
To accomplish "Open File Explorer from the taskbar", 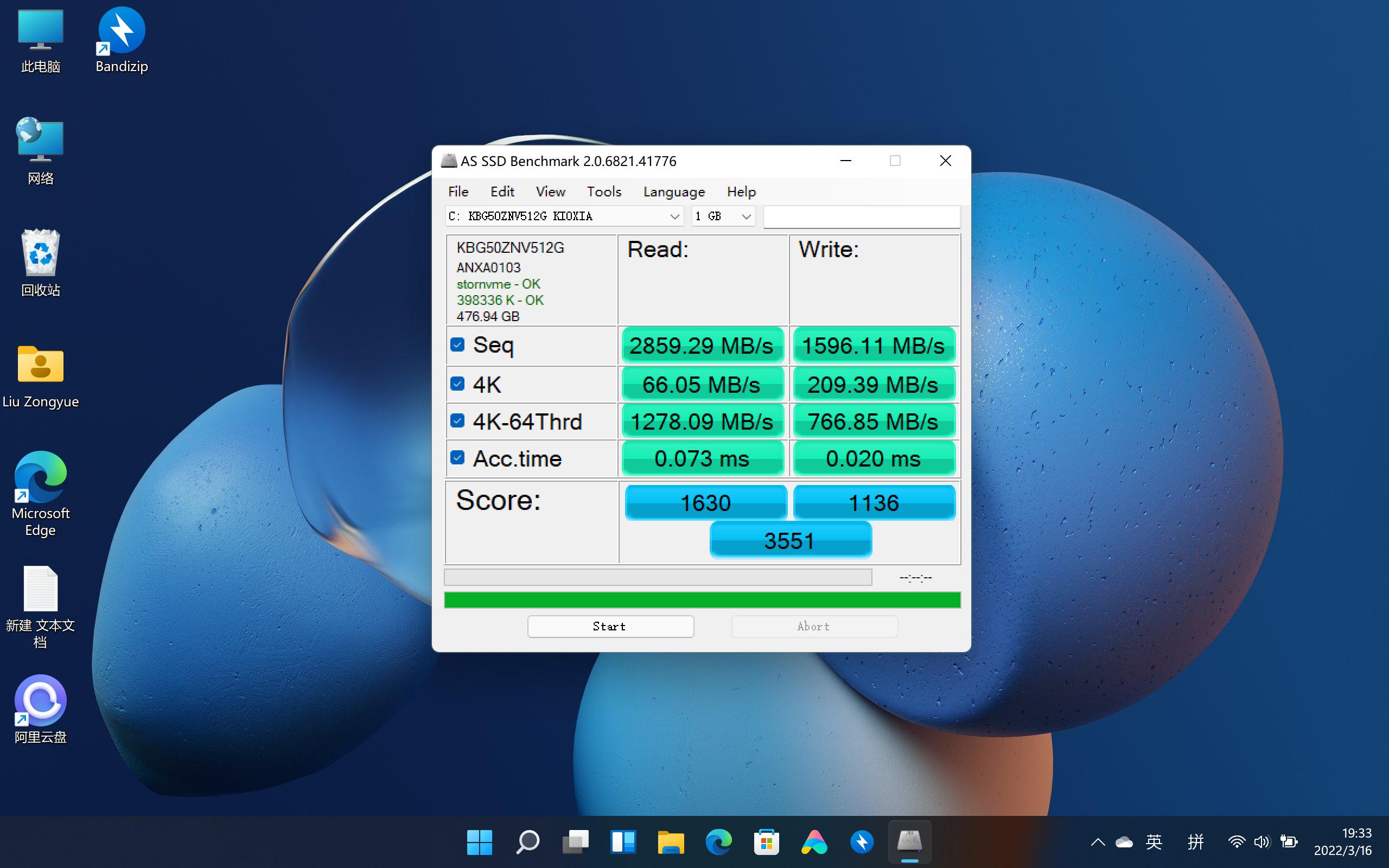I will click(x=672, y=841).
